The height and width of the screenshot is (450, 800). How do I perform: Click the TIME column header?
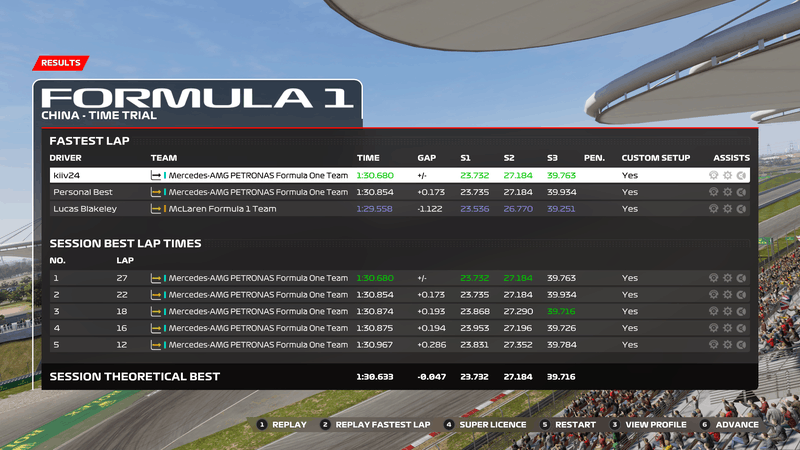coord(368,158)
